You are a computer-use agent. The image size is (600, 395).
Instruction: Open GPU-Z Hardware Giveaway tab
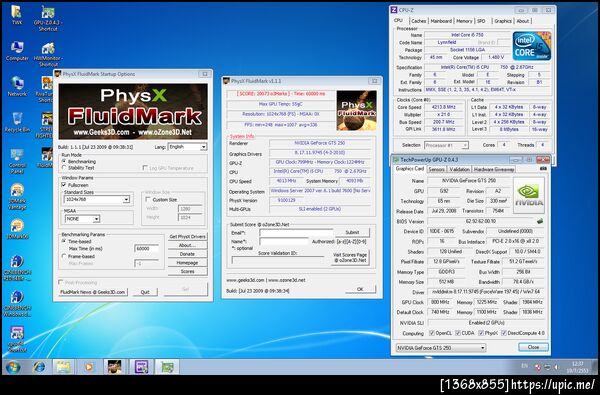(x=494, y=169)
